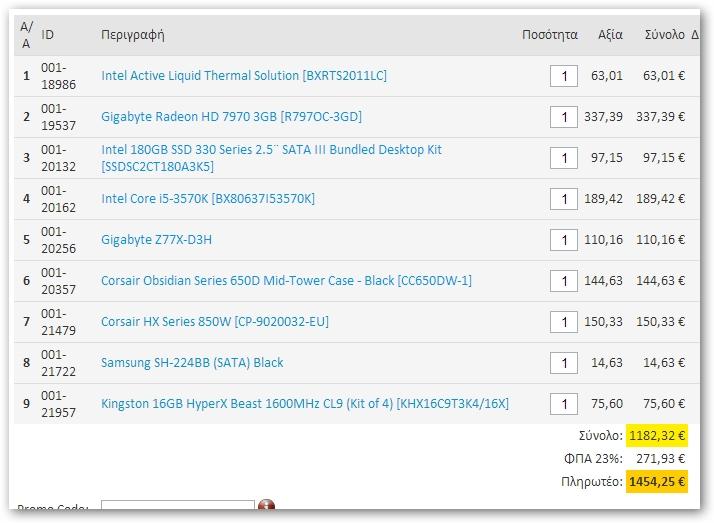714x523 pixels.
Task: Click the highlighted subtotal 1182,32 €
Action: 657,436
